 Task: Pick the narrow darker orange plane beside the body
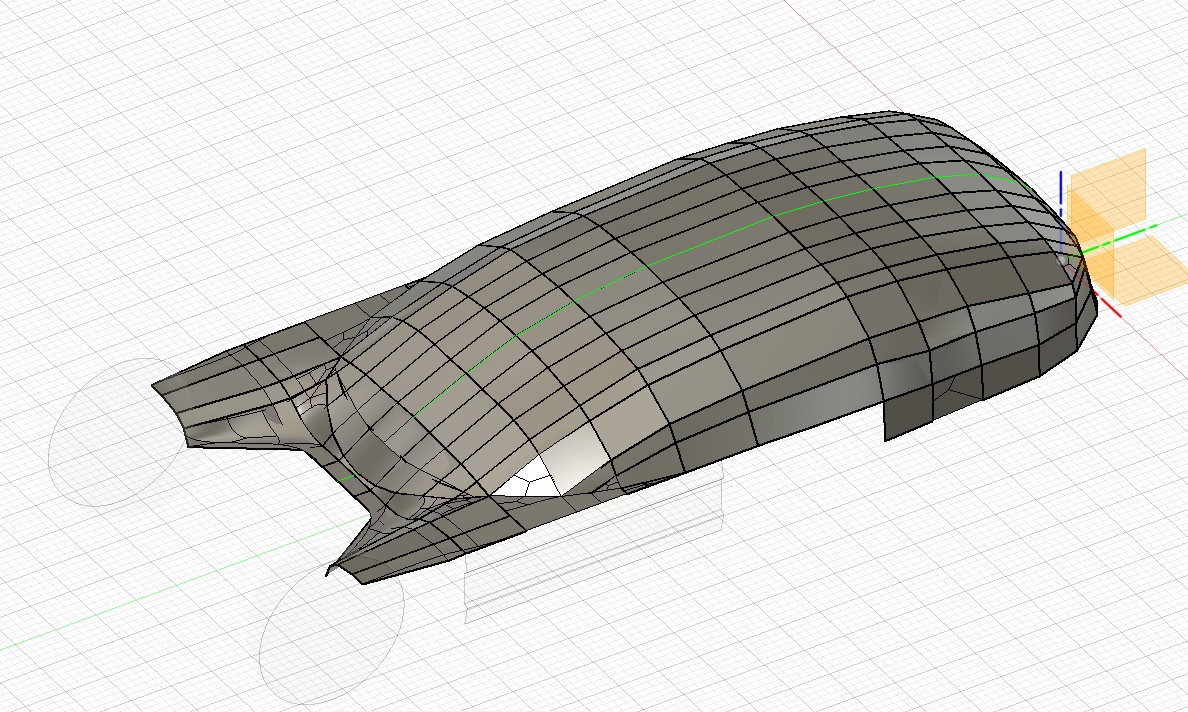tap(1093, 242)
